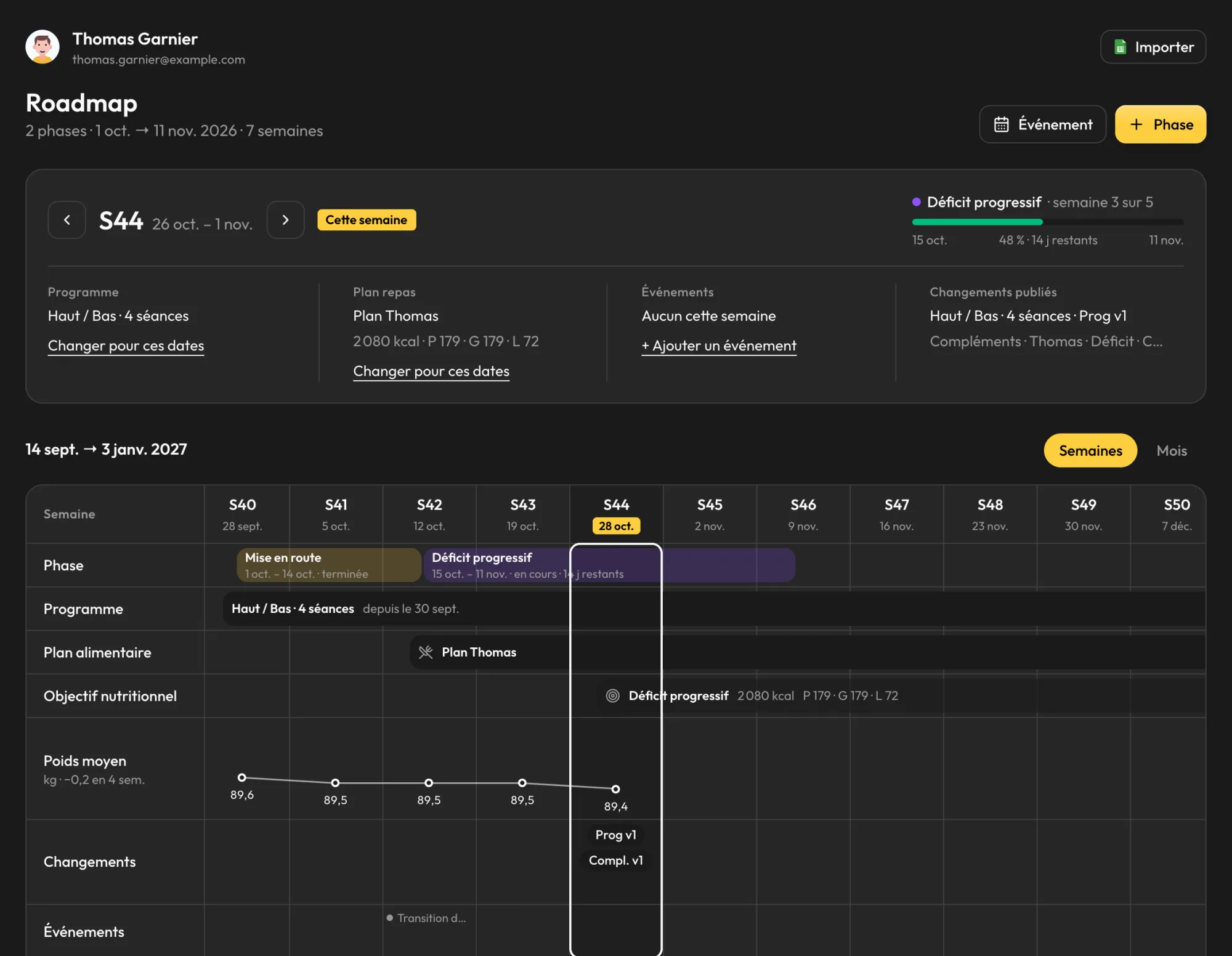Click the S43 week column header
This screenshot has width=1232, height=956.
(x=523, y=514)
